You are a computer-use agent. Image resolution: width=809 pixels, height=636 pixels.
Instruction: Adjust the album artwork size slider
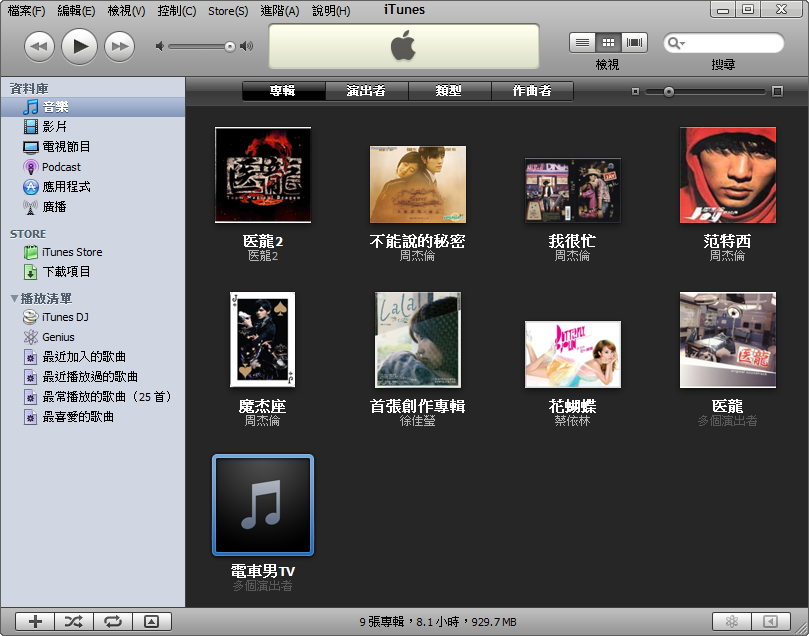[669, 92]
